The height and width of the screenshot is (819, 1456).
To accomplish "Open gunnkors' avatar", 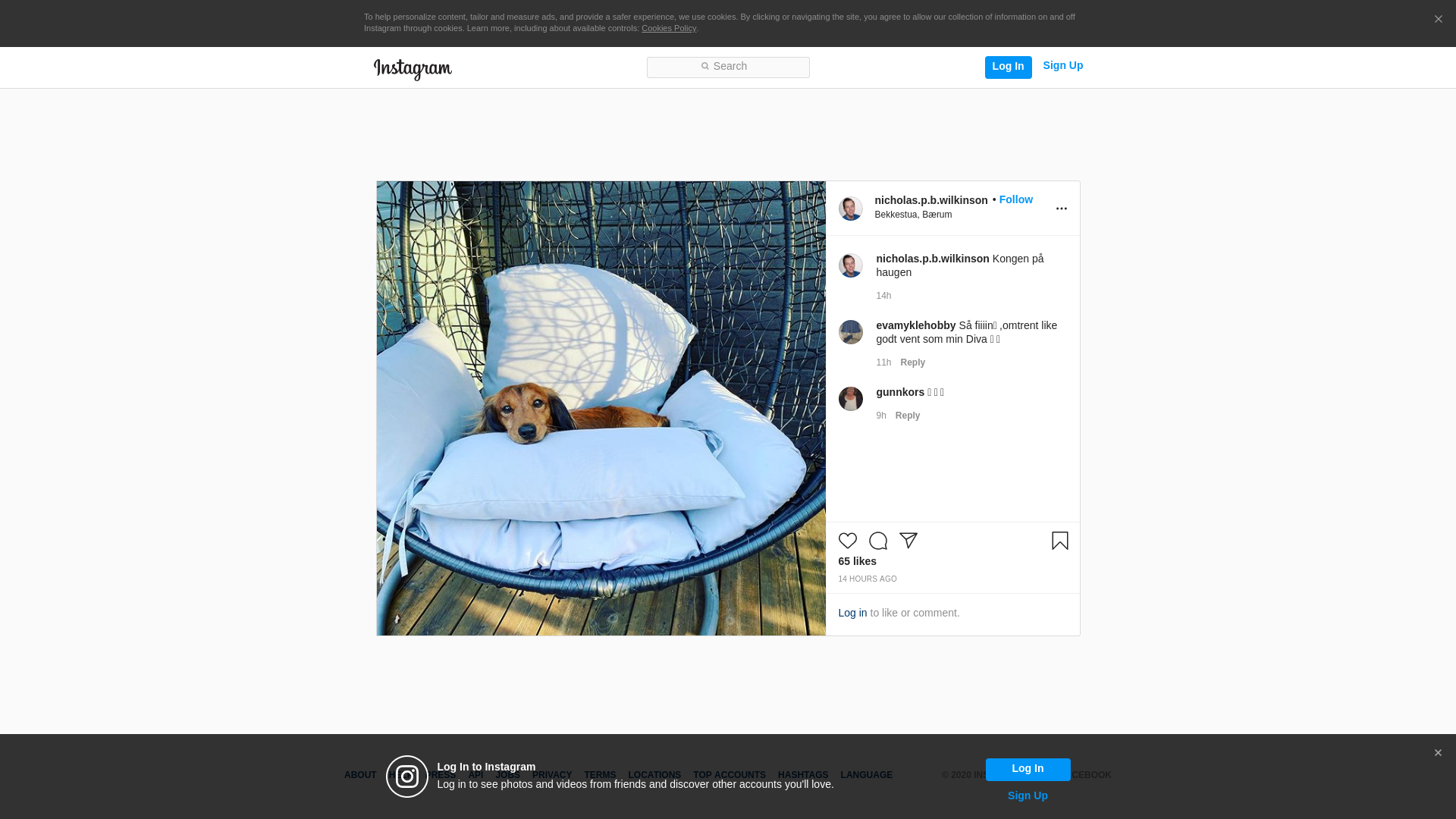I will coord(850,399).
